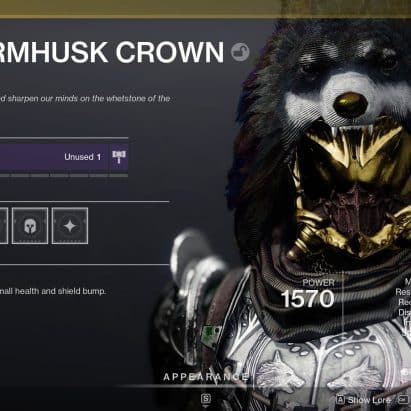The image size is (411, 411).
Task: Click the italic whetstone flavor text
Action: [85, 99]
